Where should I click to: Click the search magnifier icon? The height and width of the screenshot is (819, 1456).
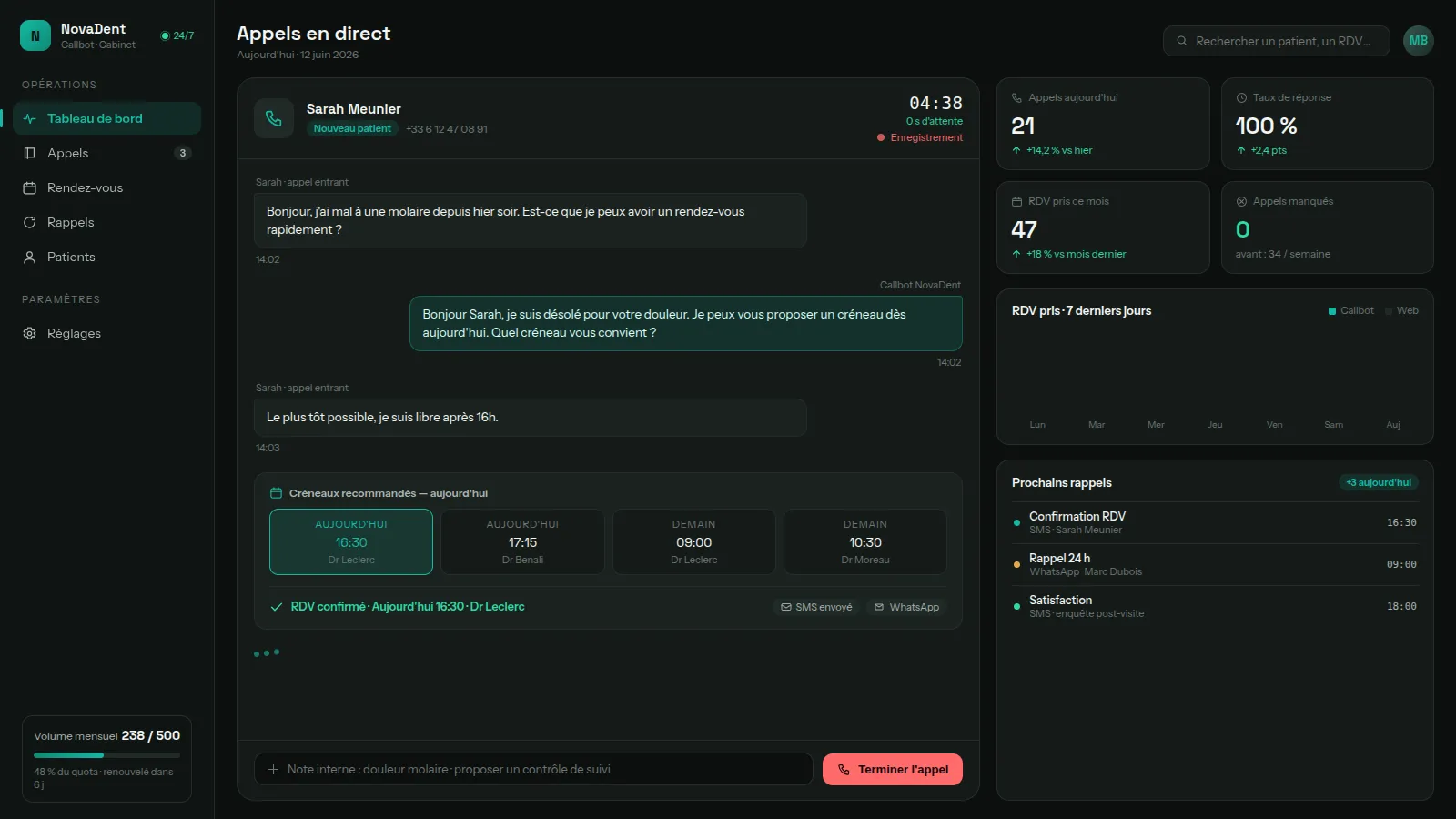(x=1181, y=41)
